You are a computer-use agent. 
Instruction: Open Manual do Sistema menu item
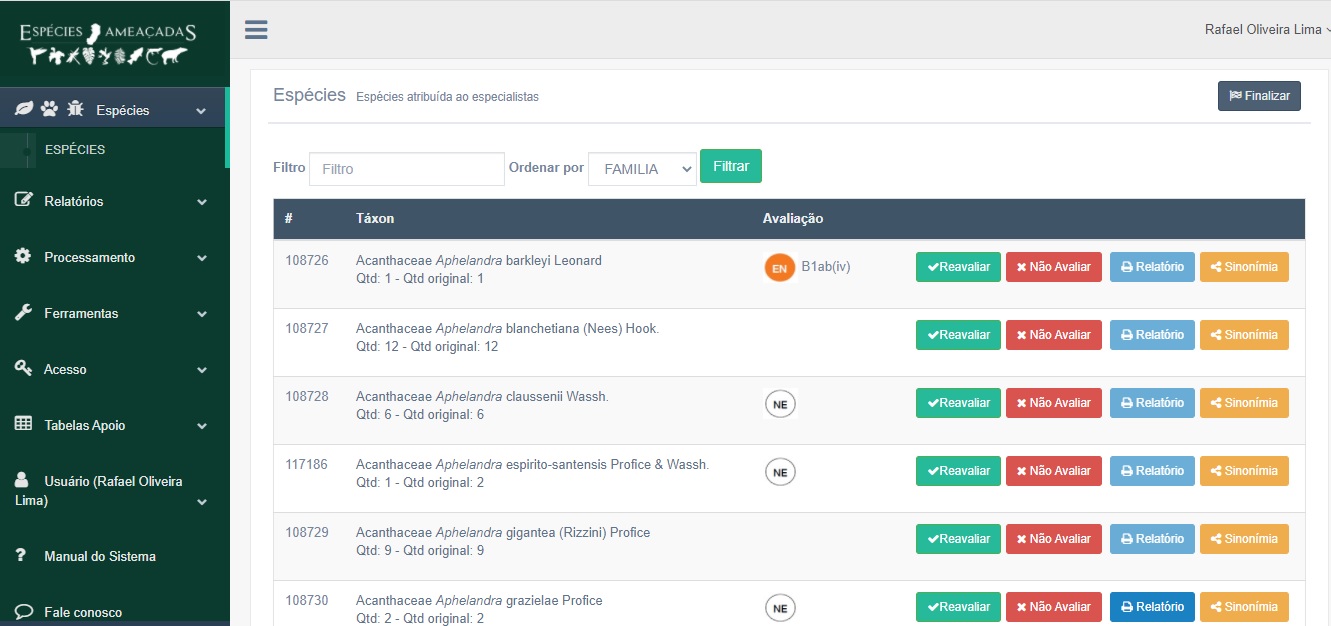(x=100, y=556)
